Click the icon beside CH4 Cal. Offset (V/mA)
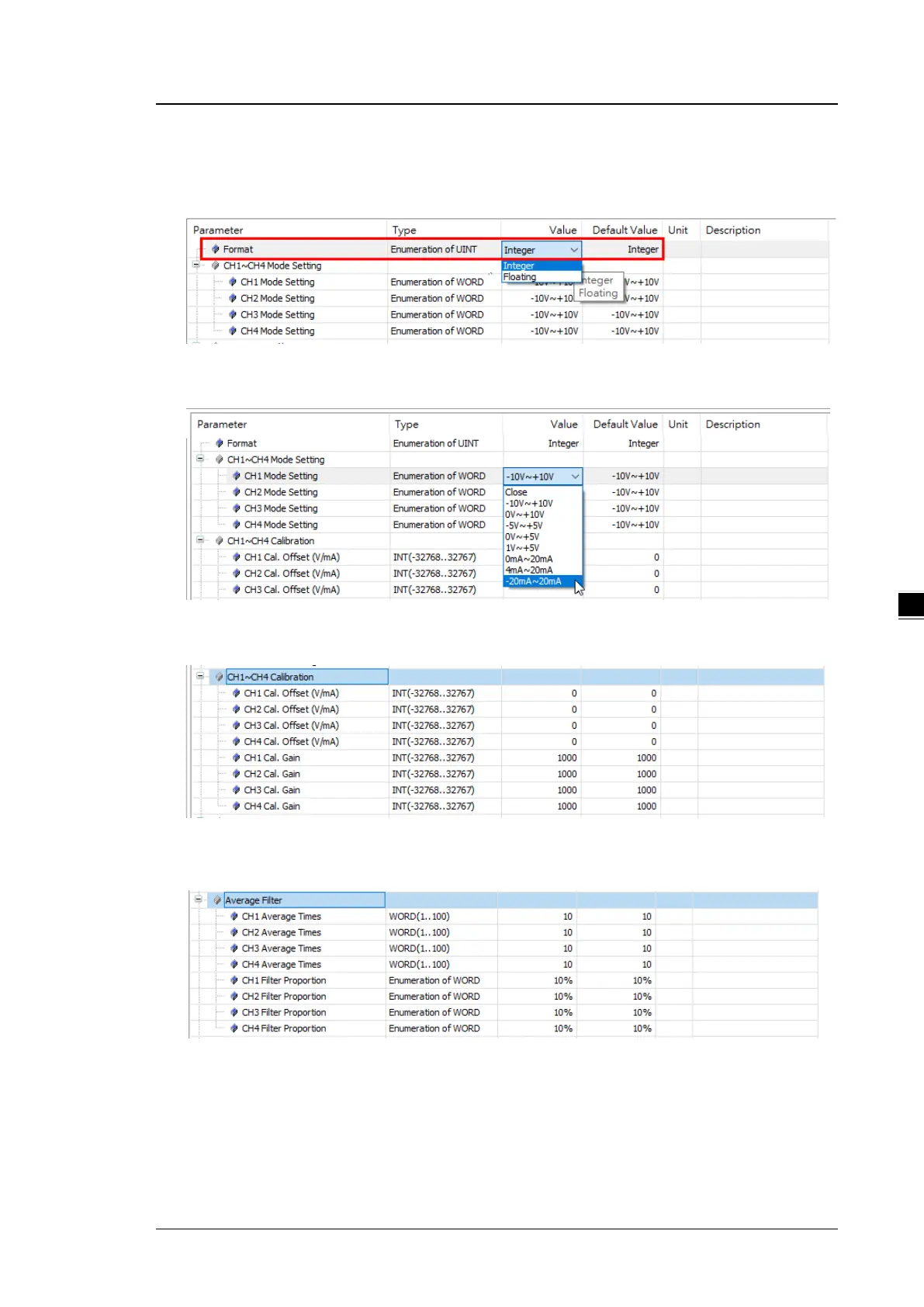Viewport: 924px width, 1307px height. (237, 741)
